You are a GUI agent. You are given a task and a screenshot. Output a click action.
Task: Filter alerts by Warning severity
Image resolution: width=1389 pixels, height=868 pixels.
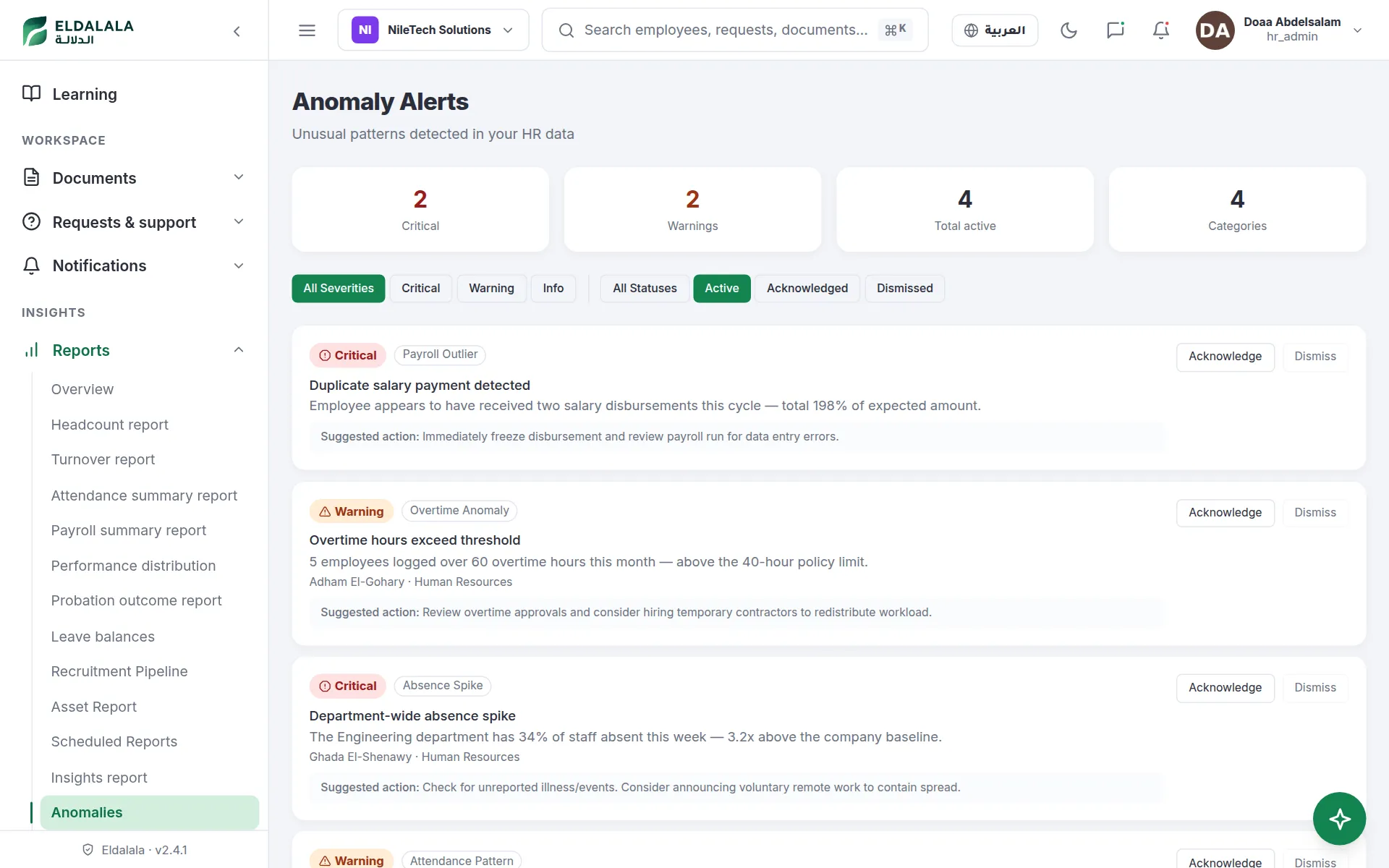pos(492,289)
